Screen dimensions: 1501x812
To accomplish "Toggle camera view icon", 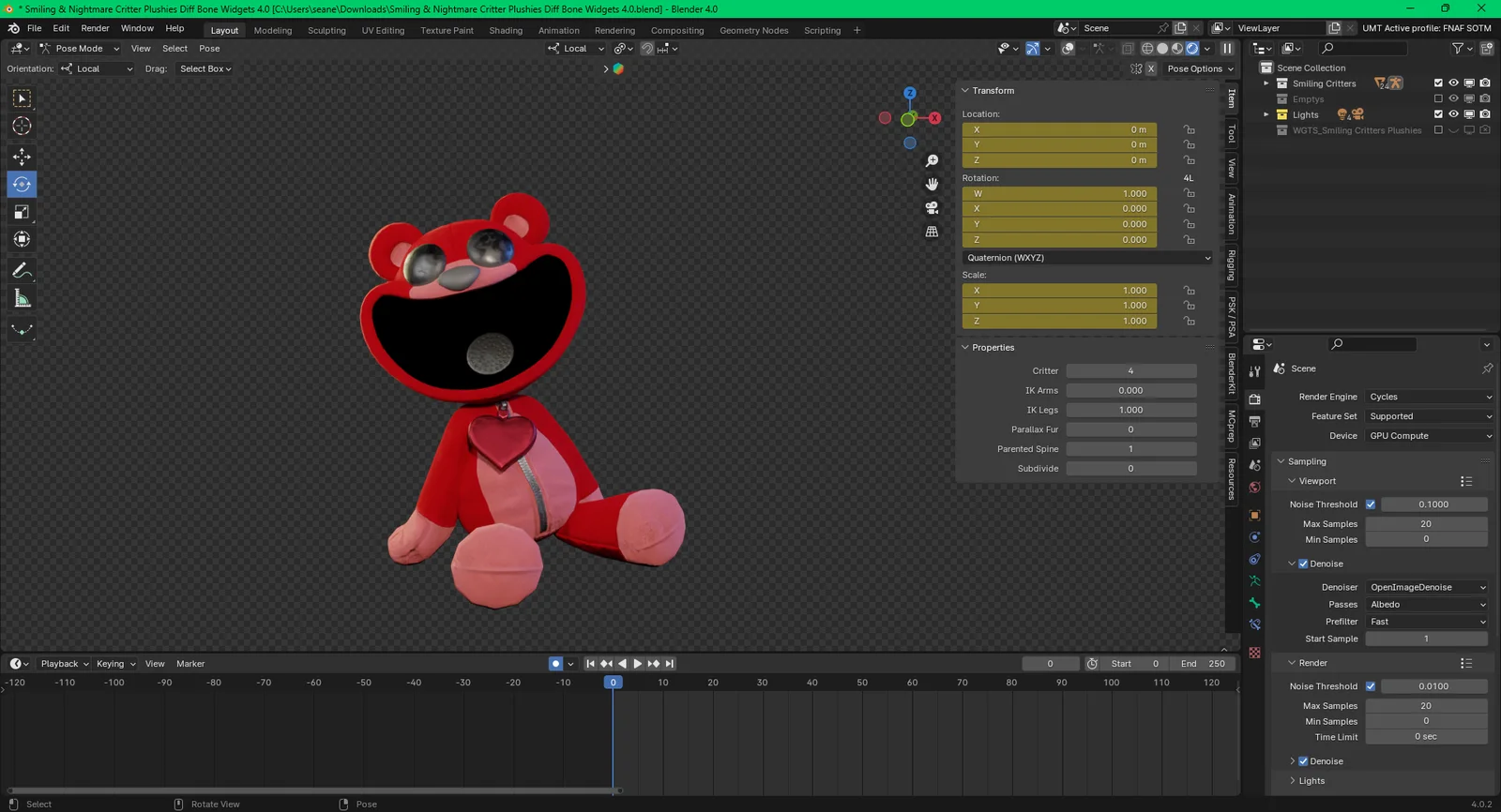I will pos(932,208).
